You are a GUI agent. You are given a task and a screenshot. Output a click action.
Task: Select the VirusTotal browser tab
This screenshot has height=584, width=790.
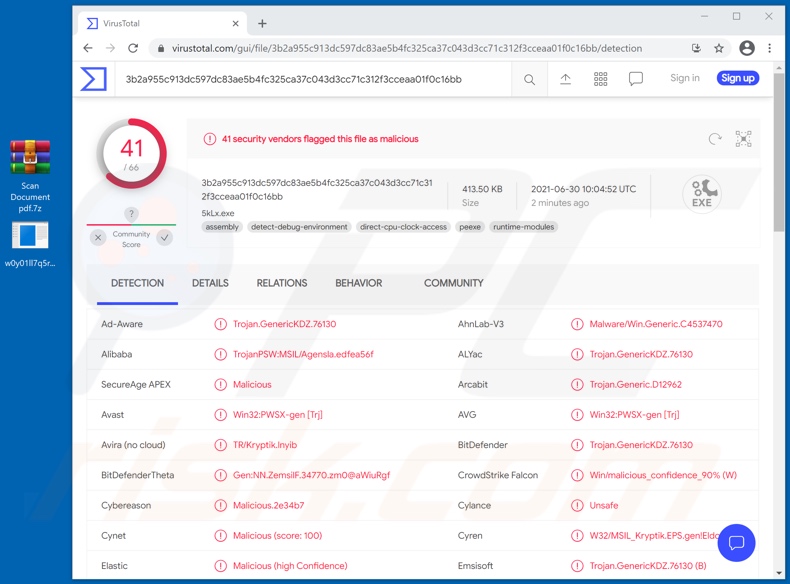pos(162,23)
